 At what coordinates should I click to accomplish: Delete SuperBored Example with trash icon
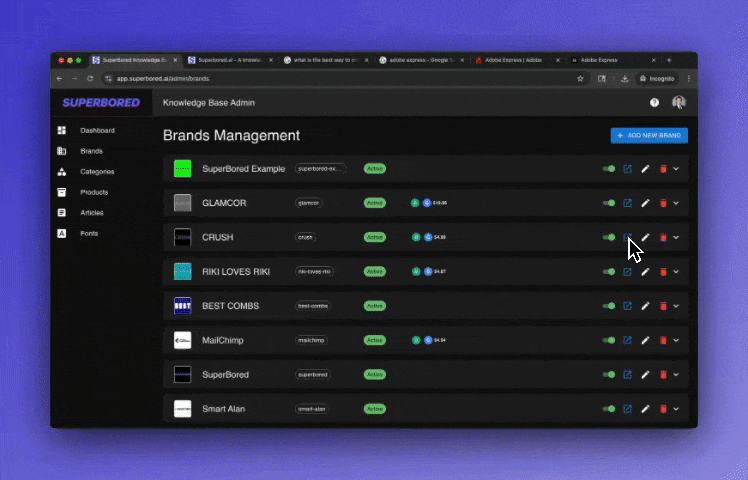click(663, 169)
